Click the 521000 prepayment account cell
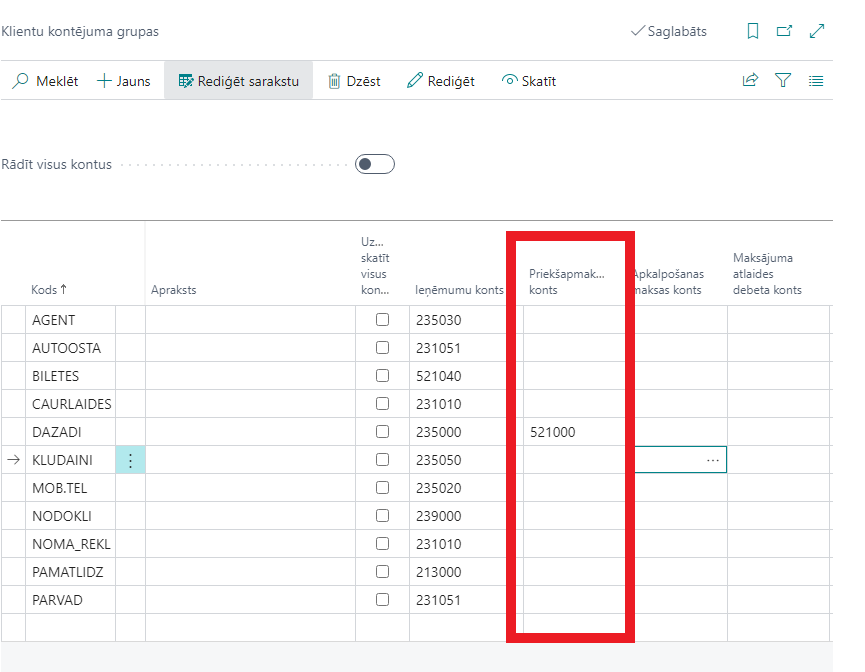Image resolution: width=865 pixels, height=672 pixels. click(565, 432)
